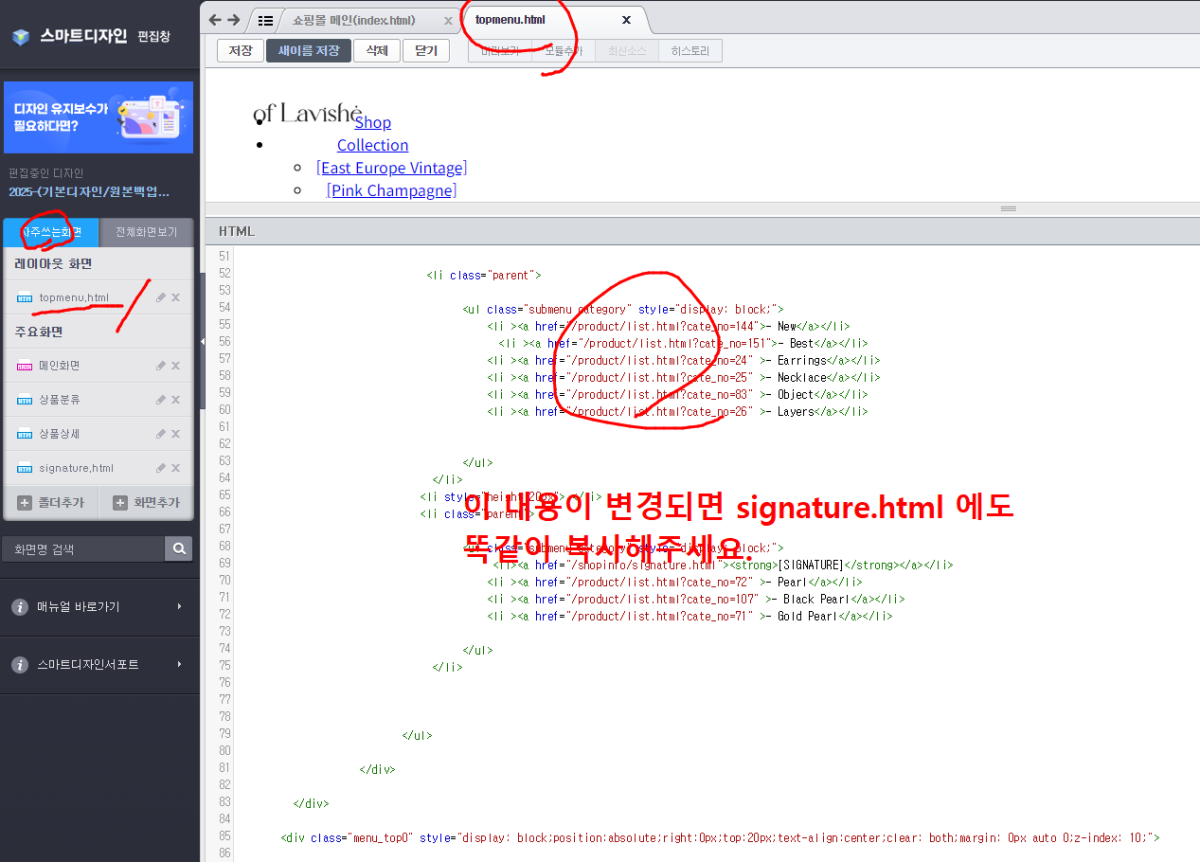Click the X delete icon beside 상품분류

(x=175, y=400)
